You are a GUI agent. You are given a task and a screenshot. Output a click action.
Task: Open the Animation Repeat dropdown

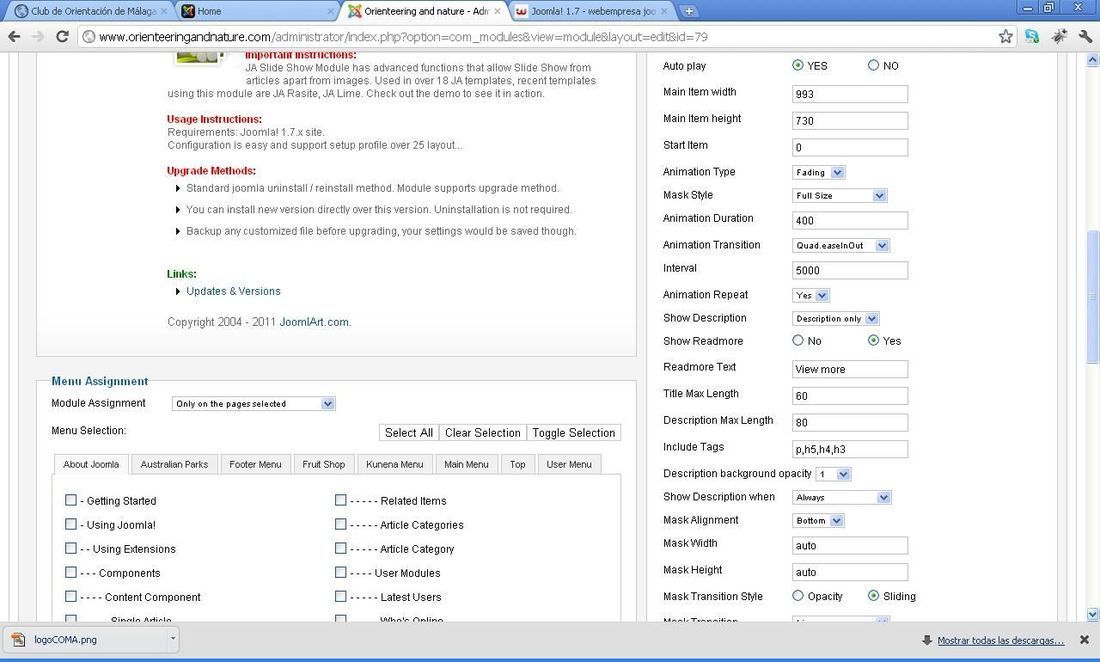811,295
